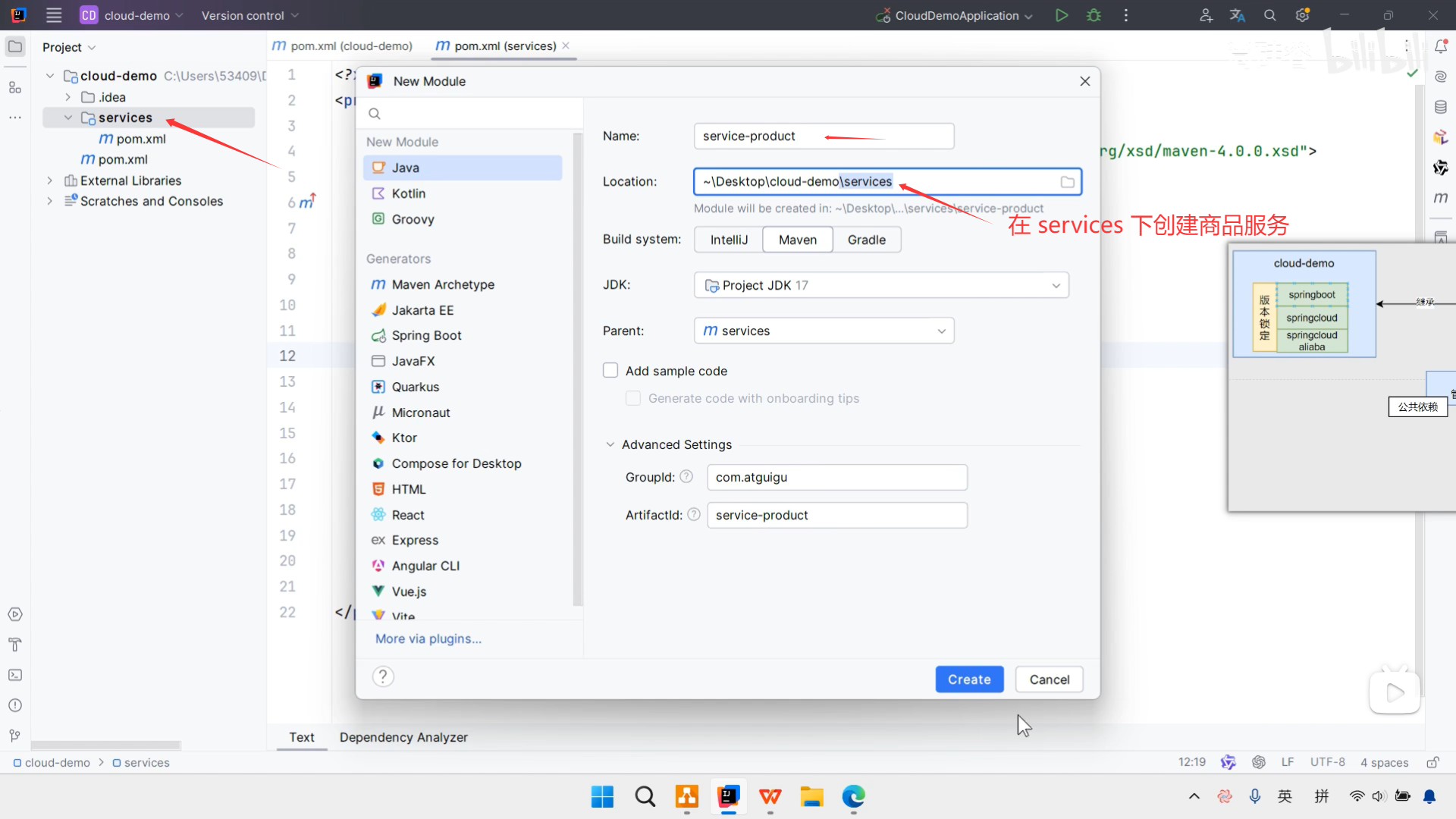1456x819 pixels.
Task: Click browse folder icon in Location field
Action: point(1067,182)
